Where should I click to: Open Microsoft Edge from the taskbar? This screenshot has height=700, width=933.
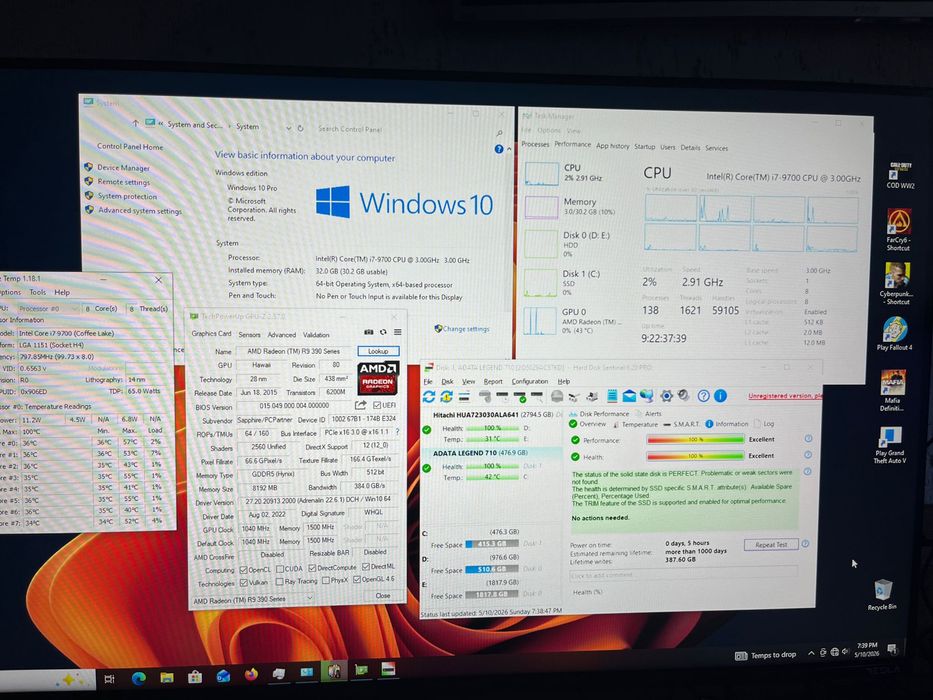pyautogui.click(x=139, y=678)
